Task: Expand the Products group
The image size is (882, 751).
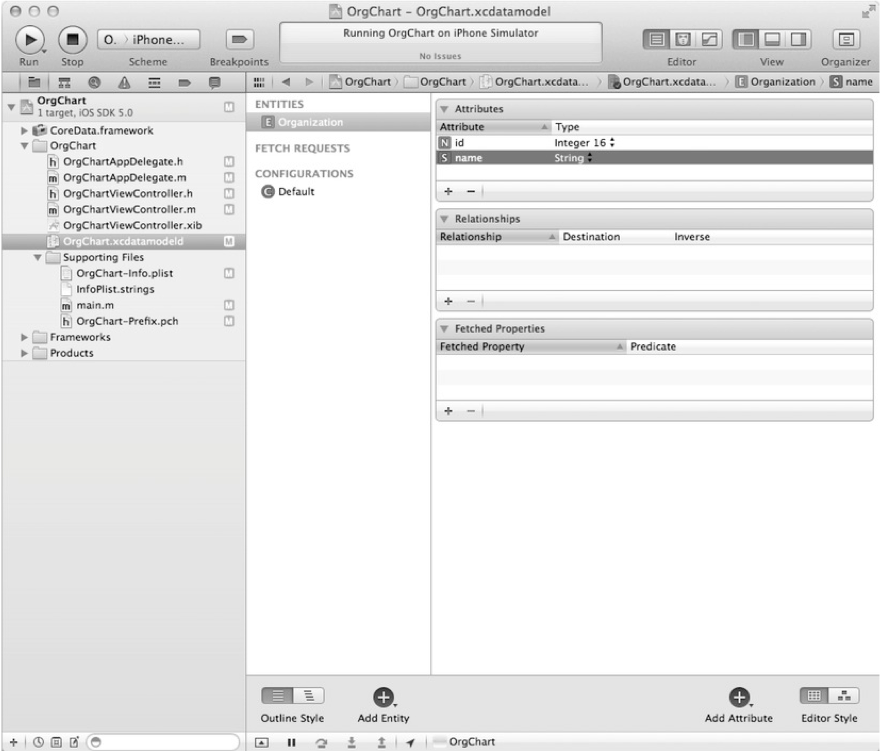Action: pos(24,353)
